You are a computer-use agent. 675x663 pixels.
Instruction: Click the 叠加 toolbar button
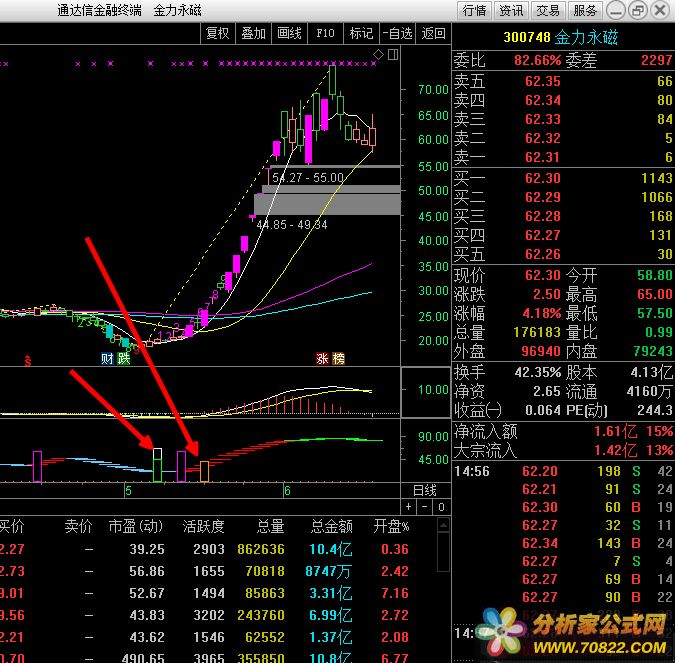[x=253, y=33]
